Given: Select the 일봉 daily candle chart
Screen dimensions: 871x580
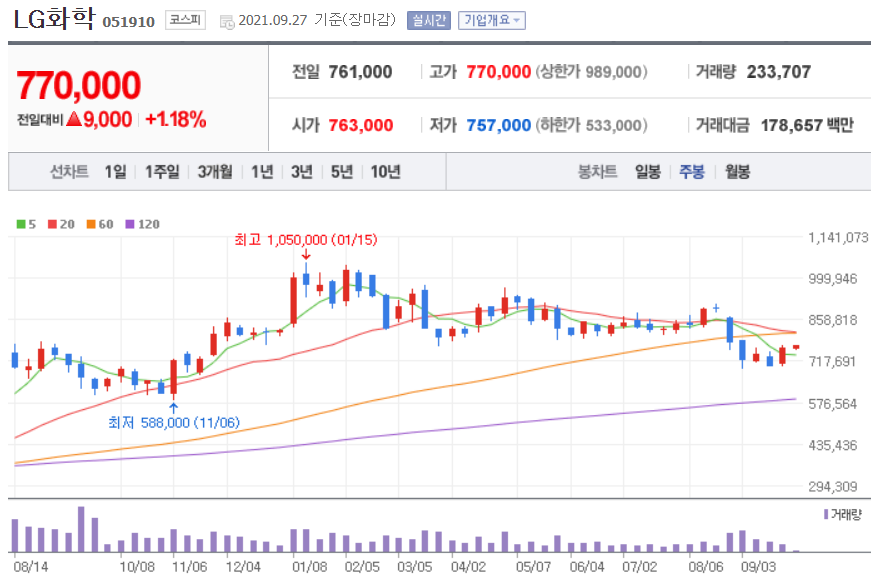Looking at the screenshot, I should (x=648, y=172).
